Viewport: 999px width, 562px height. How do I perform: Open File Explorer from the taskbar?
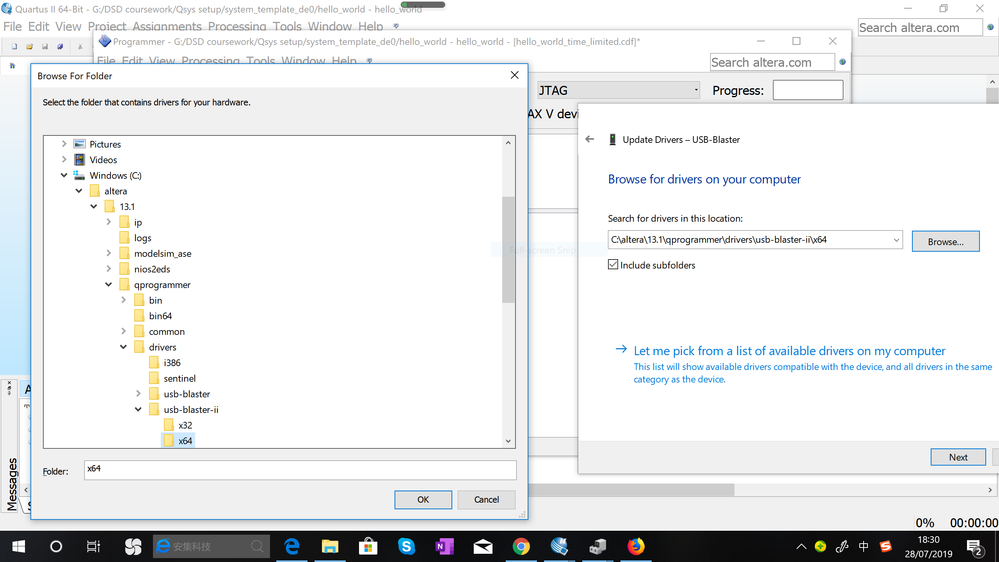pos(330,546)
